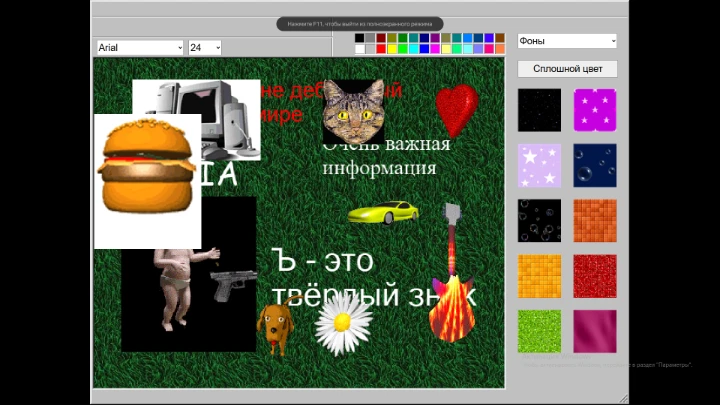
Task: Choose the green glitter background
Action: (540, 331)
